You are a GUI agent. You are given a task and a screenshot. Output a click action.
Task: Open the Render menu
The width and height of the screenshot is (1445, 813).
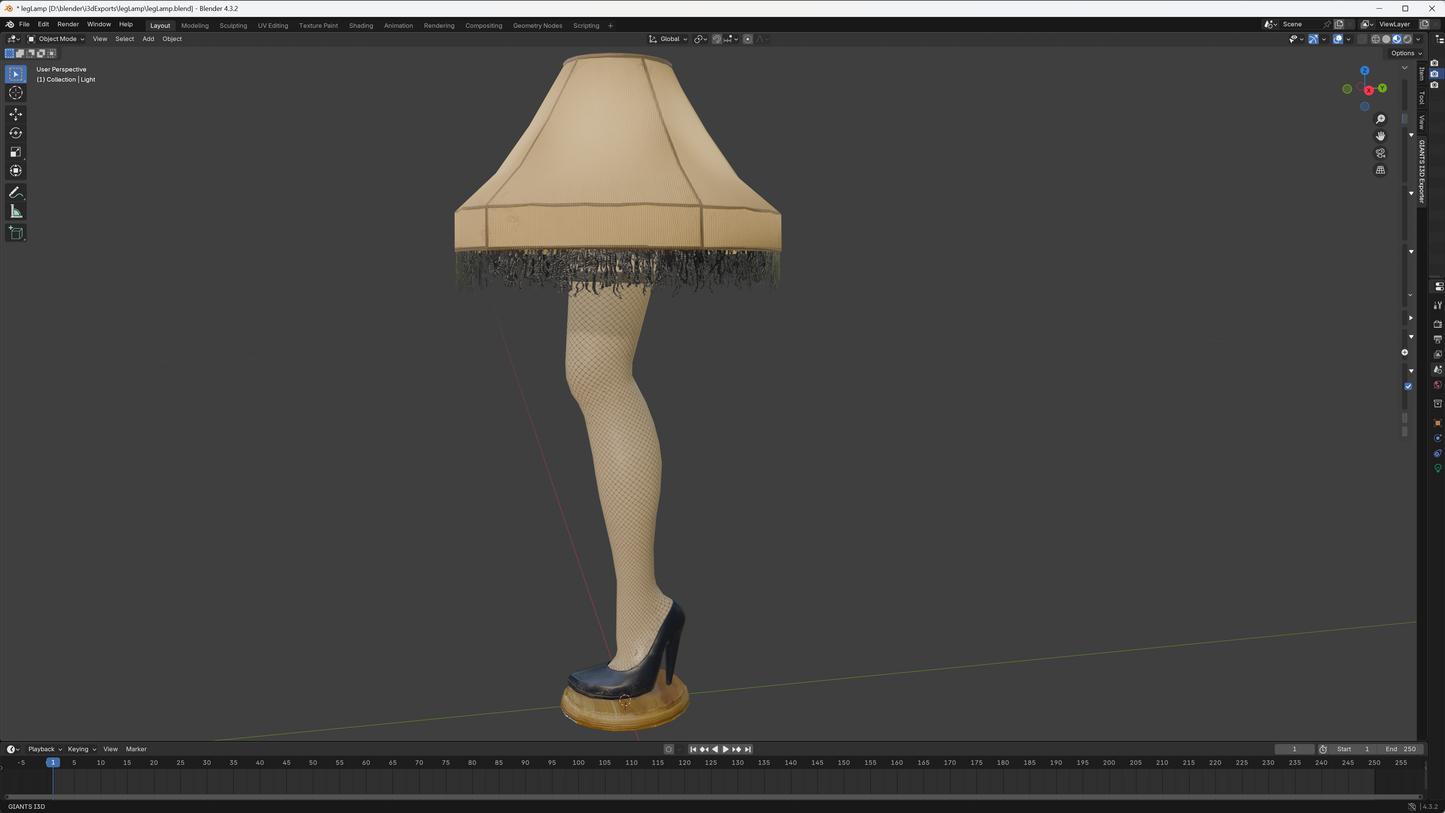coord(68,24)
